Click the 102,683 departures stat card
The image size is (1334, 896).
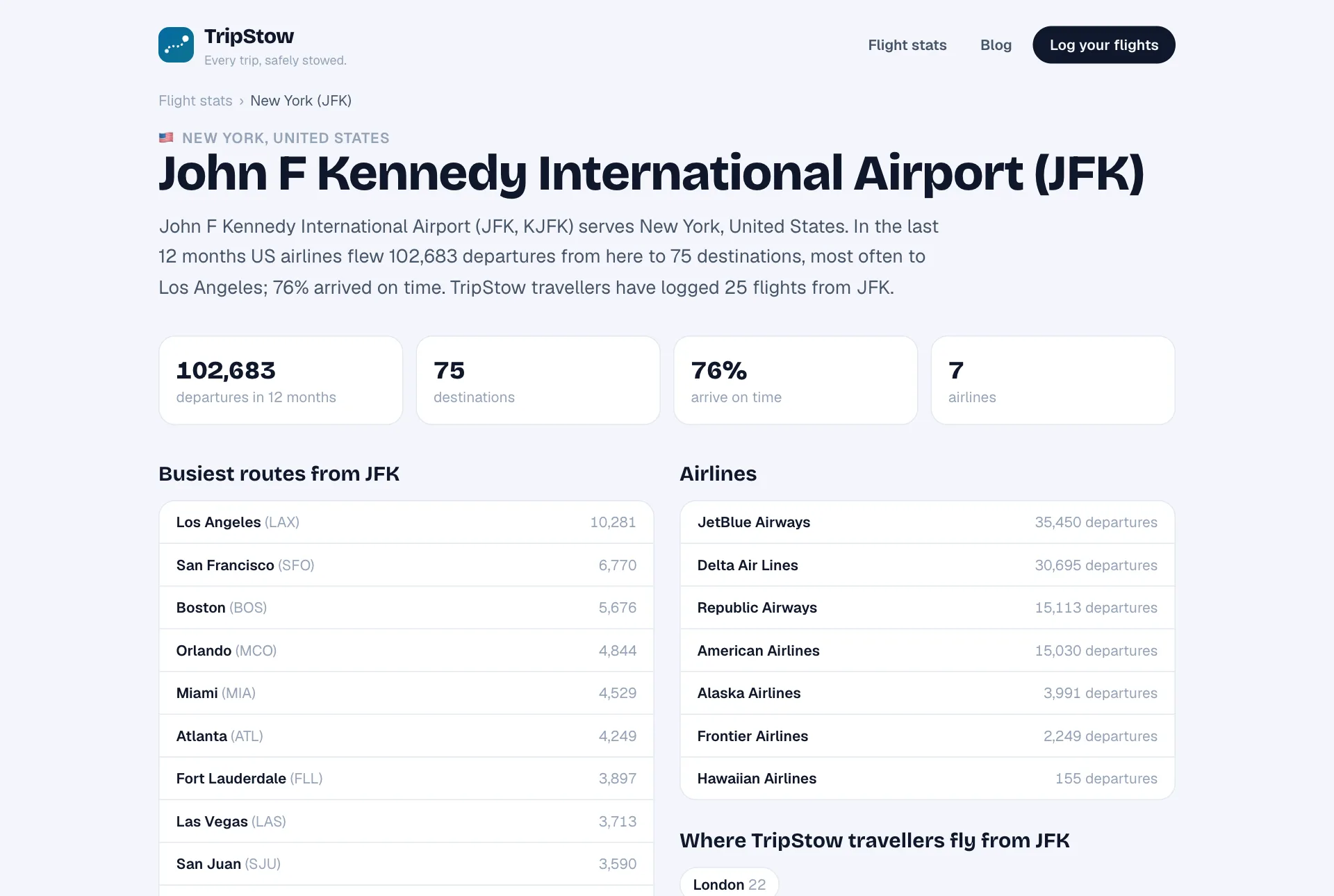[x=281, y=381]
